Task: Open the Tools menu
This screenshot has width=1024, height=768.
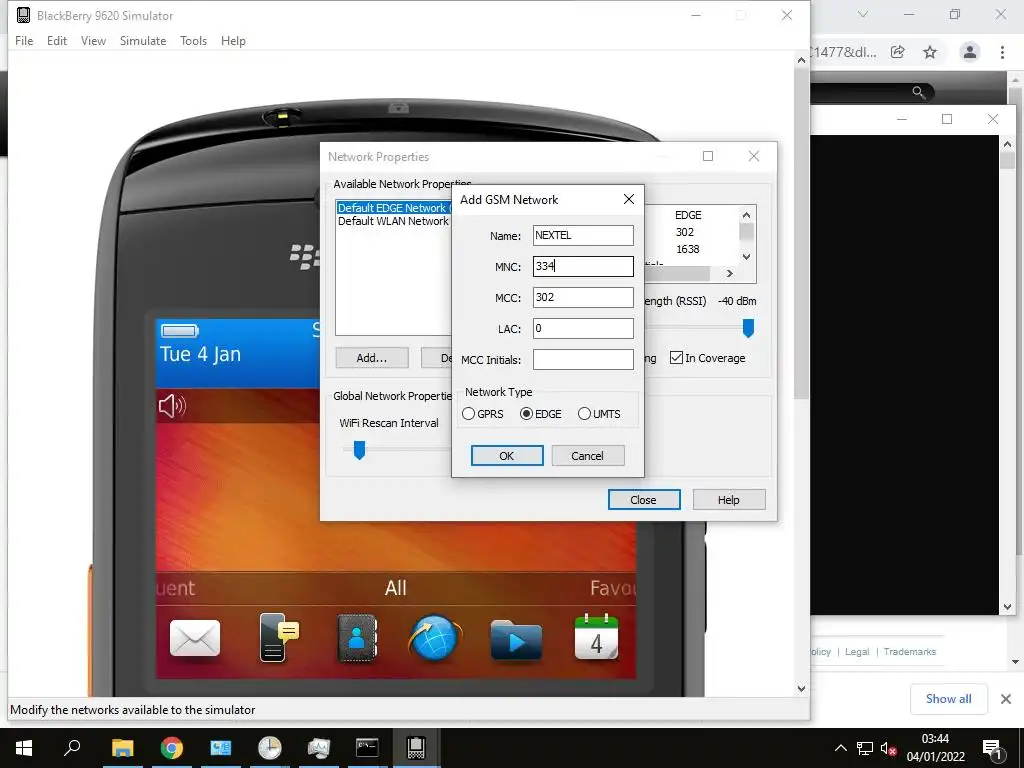Action: pos(193,40)
